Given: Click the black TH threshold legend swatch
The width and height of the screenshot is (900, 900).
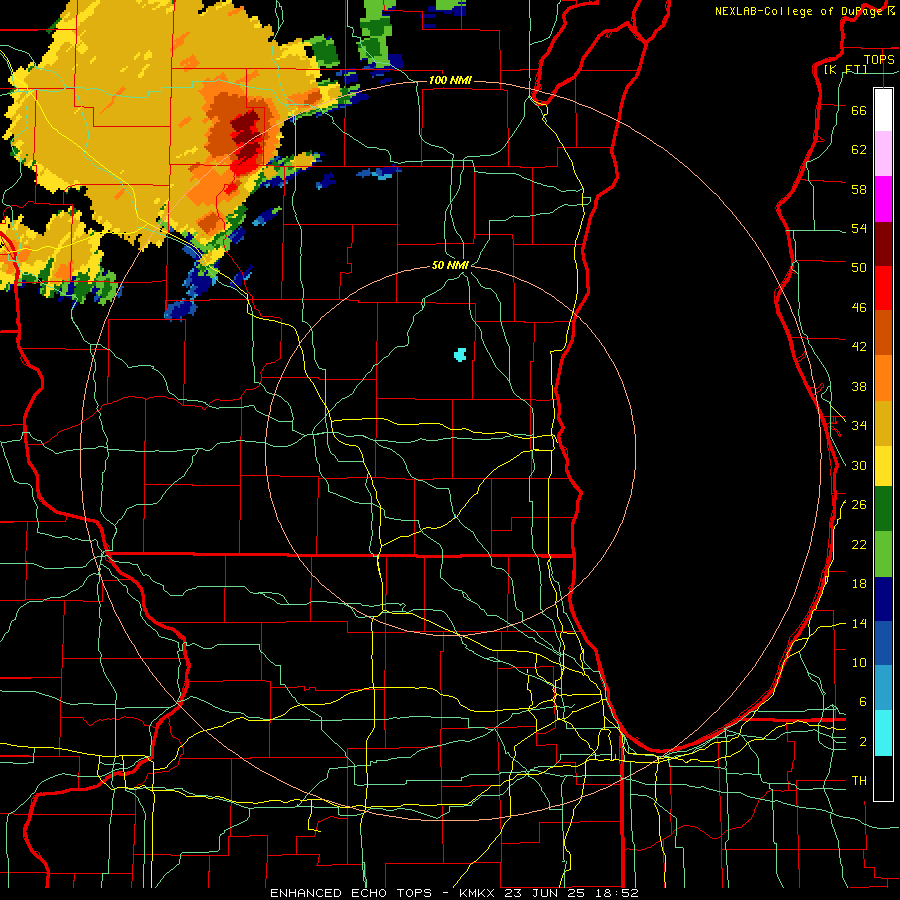Looking at the screenshot, I should tap(883, 778).
